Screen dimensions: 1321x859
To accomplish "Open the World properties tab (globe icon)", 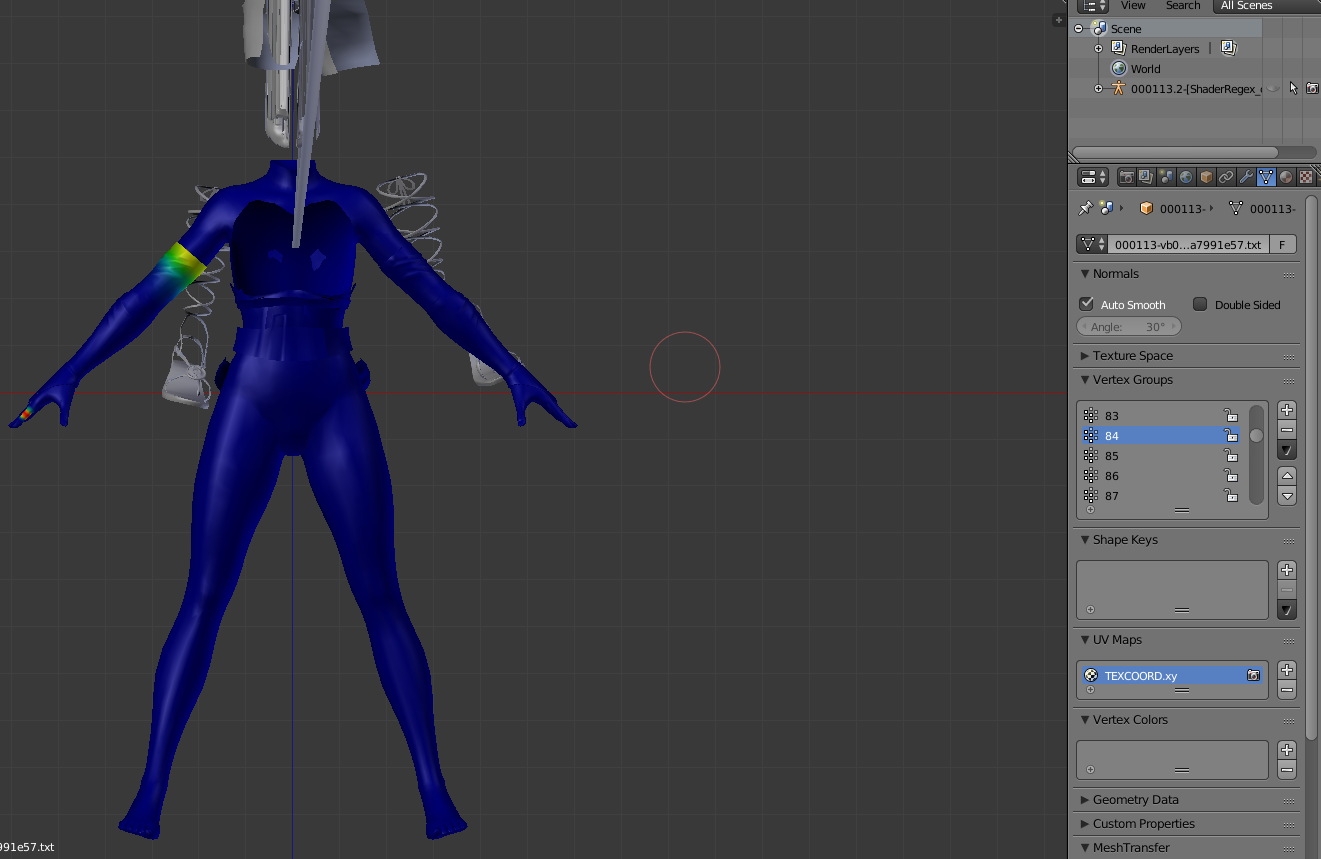I will (1186, 177).
